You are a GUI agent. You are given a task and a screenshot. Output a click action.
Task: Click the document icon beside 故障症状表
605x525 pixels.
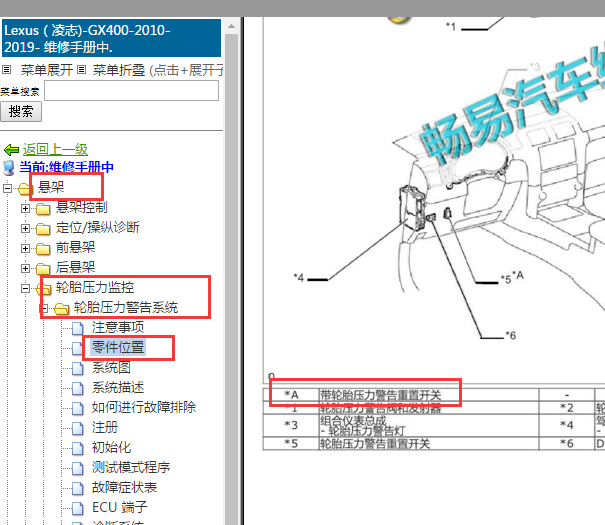tap(78, 489)
